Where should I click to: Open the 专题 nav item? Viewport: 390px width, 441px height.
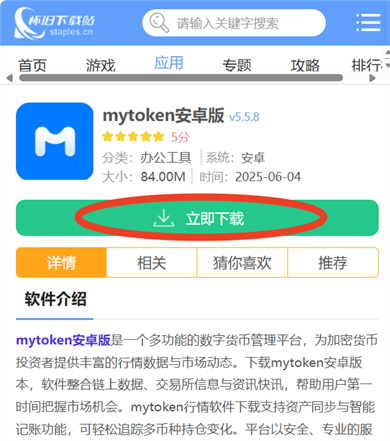coord(237,65)
